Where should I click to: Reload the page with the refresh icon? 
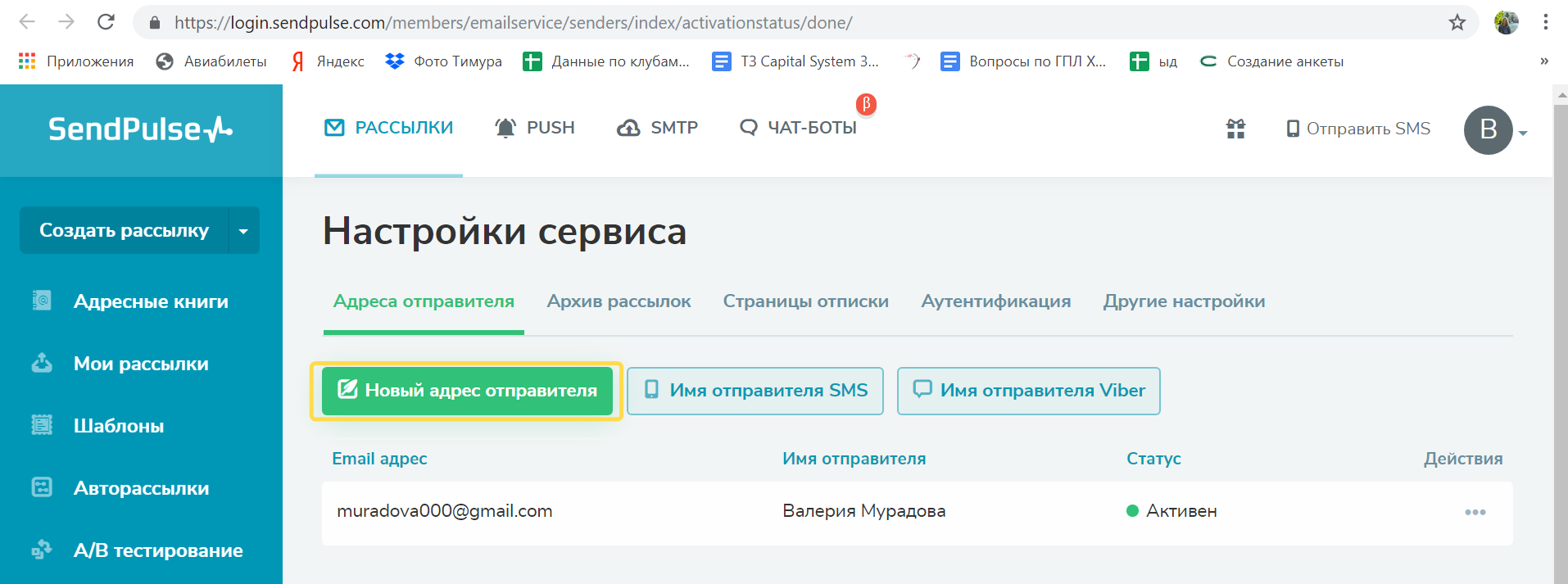[x=106, y=22]
